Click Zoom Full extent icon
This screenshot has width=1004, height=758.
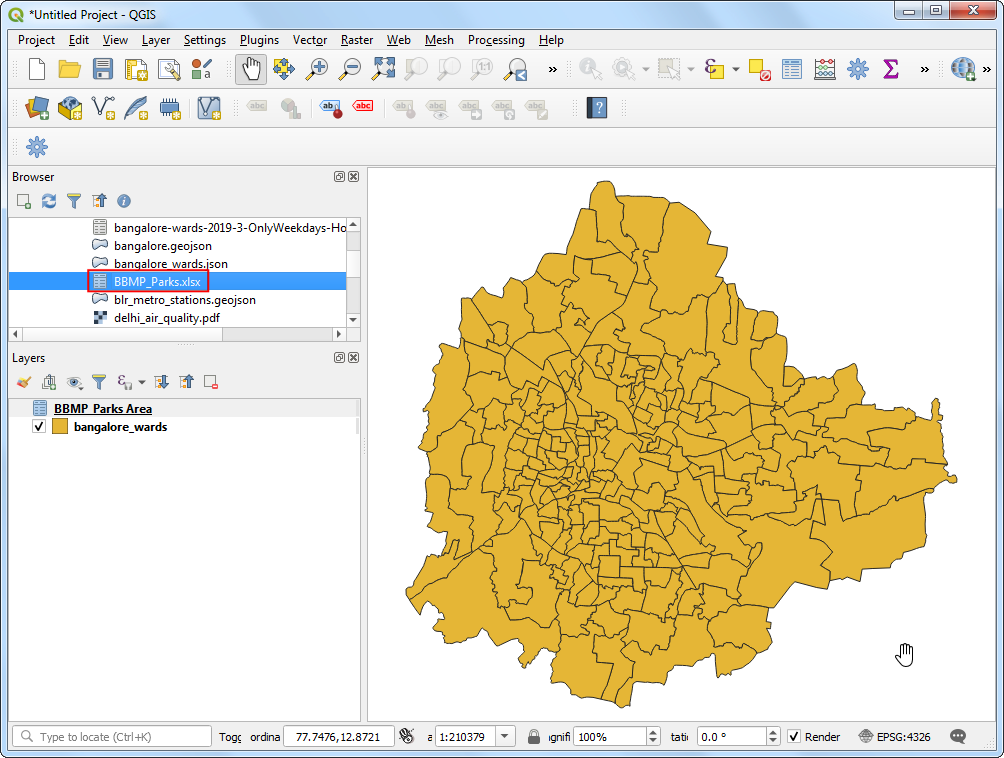point(383,69)
